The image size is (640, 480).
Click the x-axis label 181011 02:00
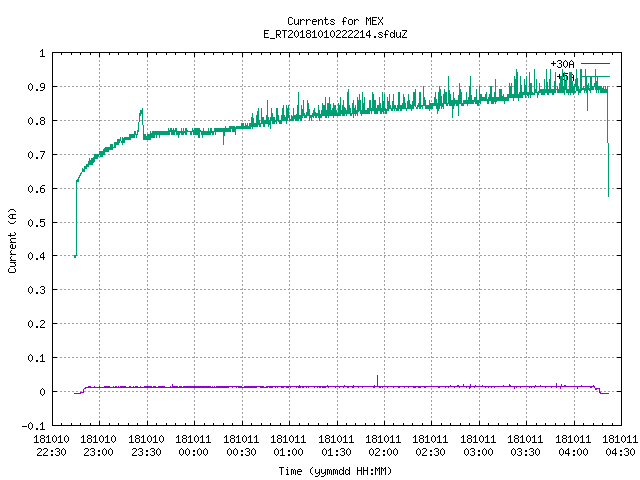(x=383, y=446)
